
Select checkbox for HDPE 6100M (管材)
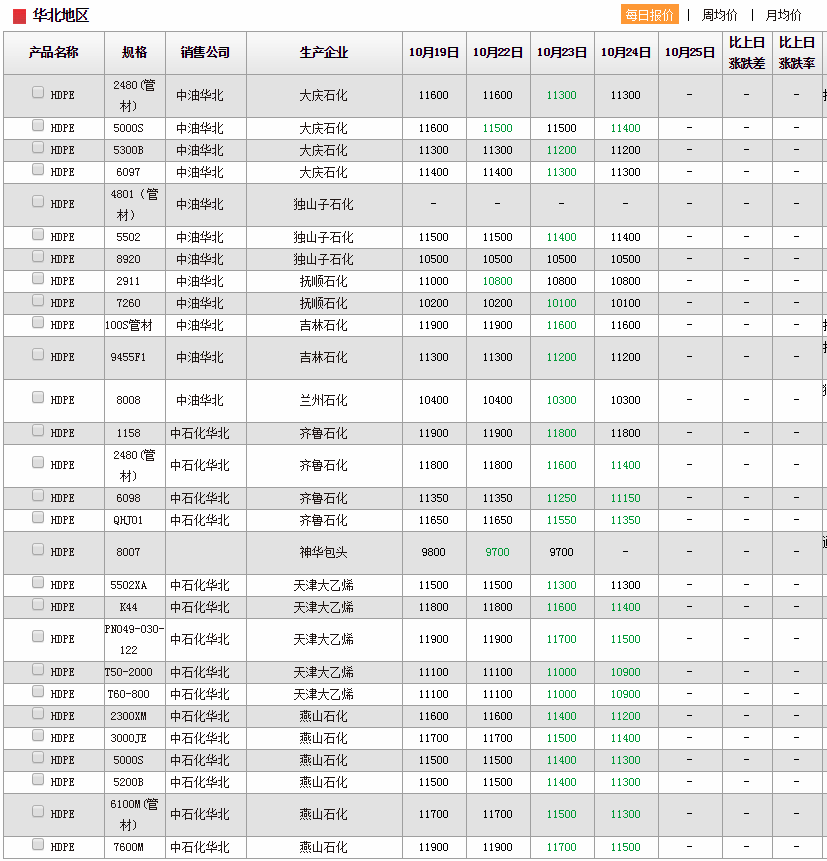(x=38, y=811)
